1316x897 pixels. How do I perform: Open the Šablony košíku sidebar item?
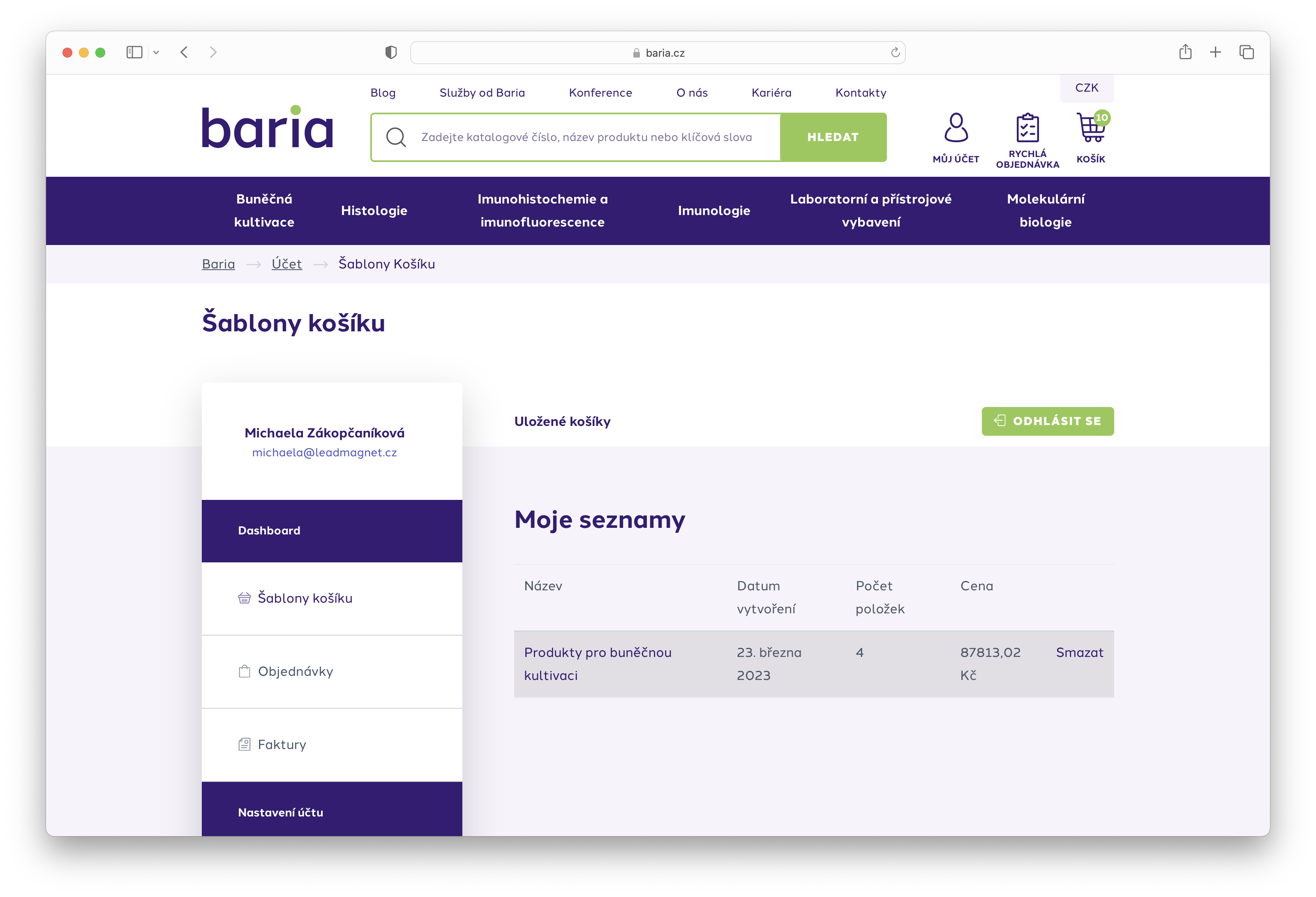[332, 598]
